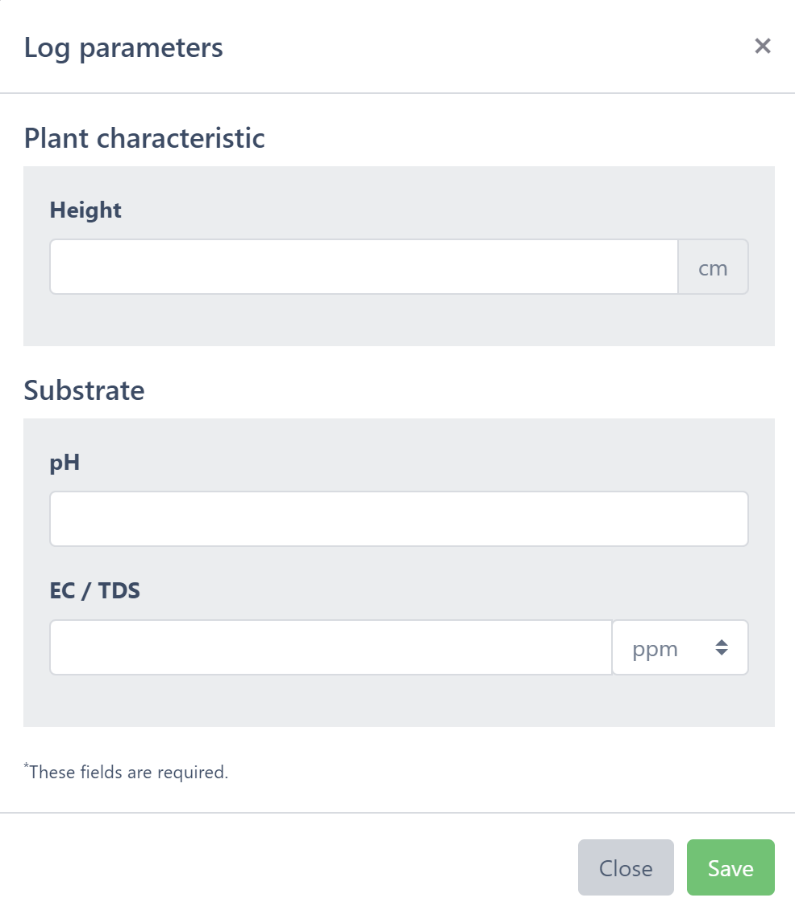Click the word 'Save' in the footer

[731, 868]
